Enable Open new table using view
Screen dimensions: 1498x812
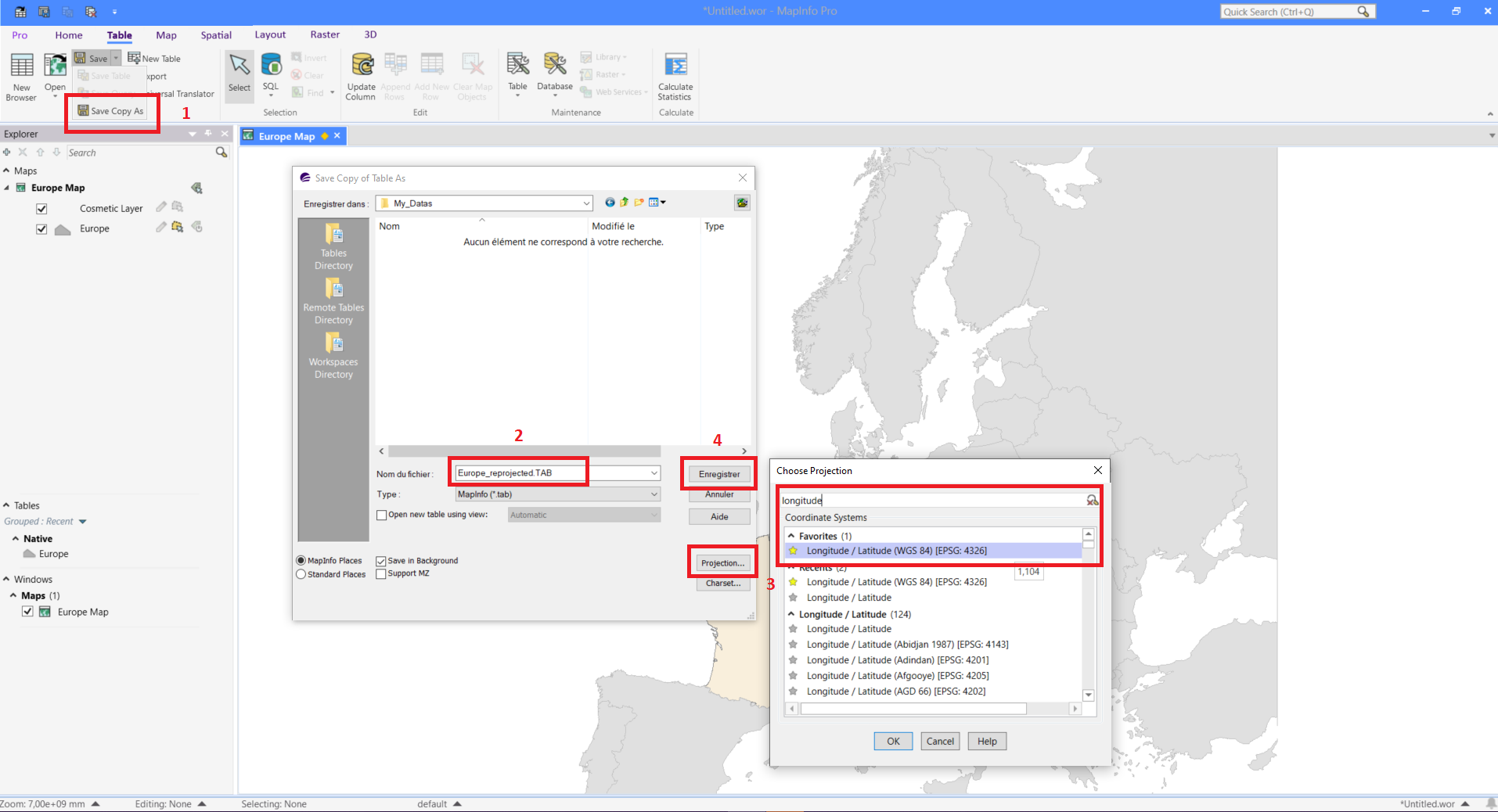382,515
